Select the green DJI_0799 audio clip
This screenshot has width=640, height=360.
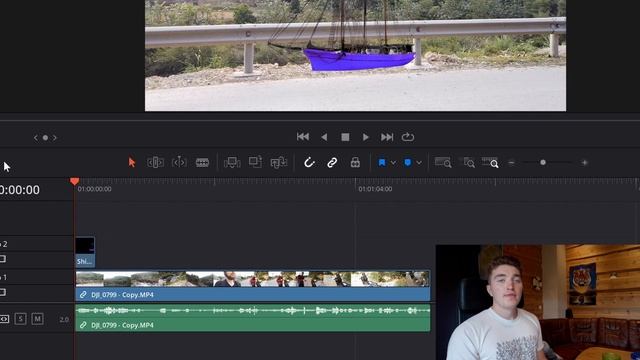pyautogui.click(x=253, y=318)
